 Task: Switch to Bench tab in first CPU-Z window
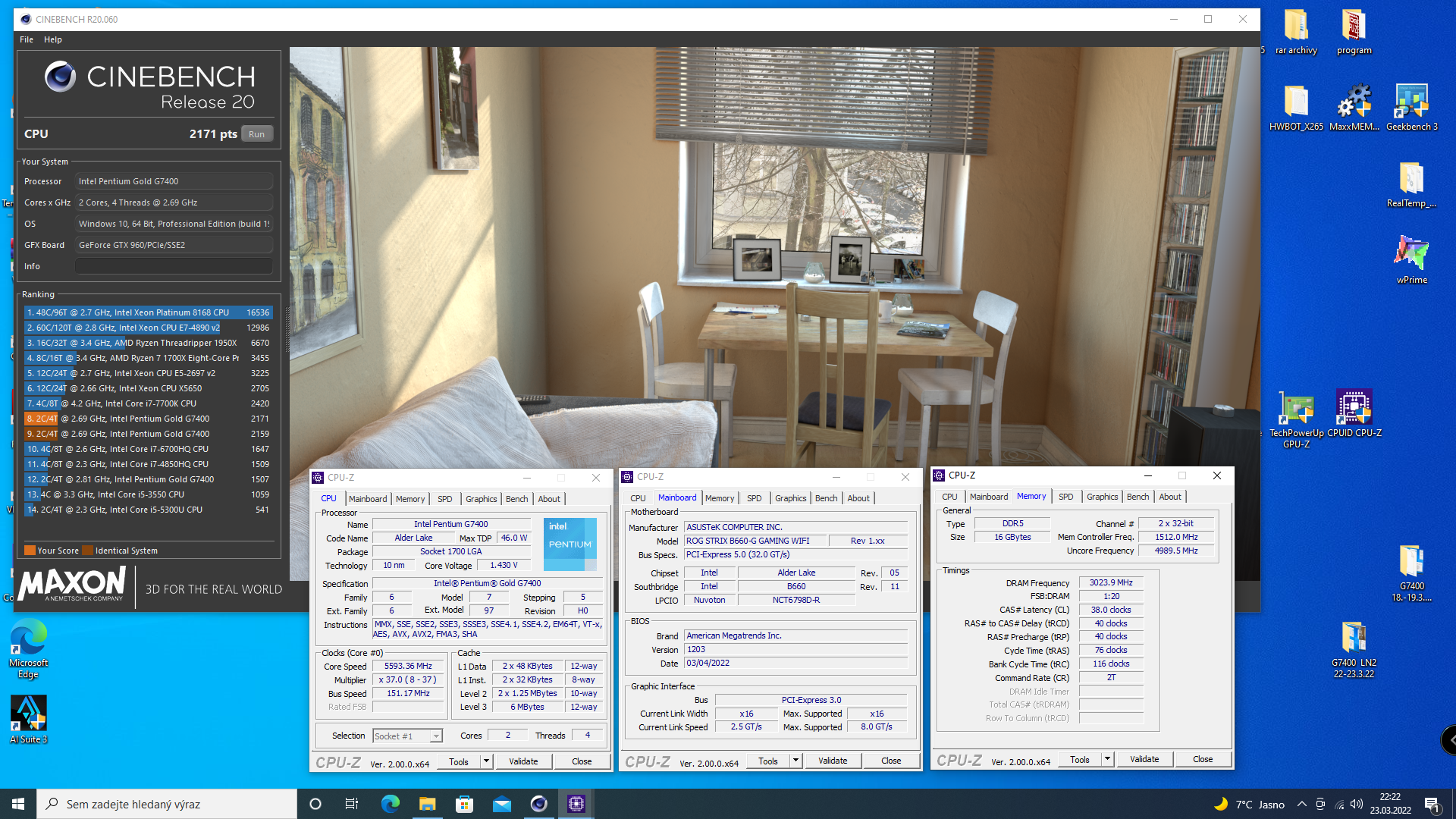coord(516,499)
